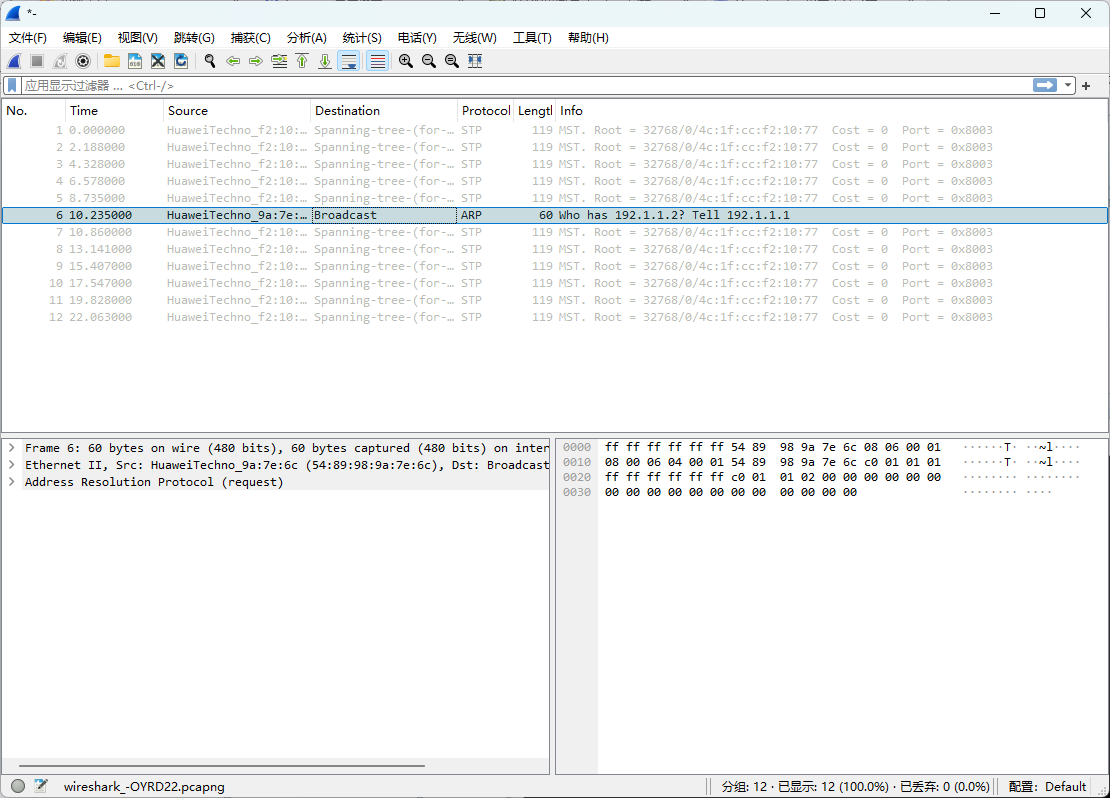
Task: Open the 统计(S) menu
Action: [x=361, y=38]
